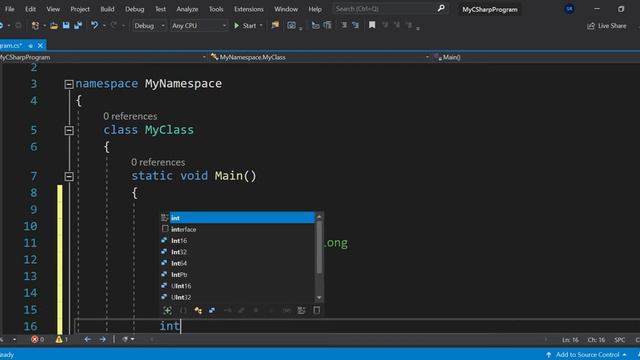Navigate backward with the status bar arrow

click(x=88, y=339)
